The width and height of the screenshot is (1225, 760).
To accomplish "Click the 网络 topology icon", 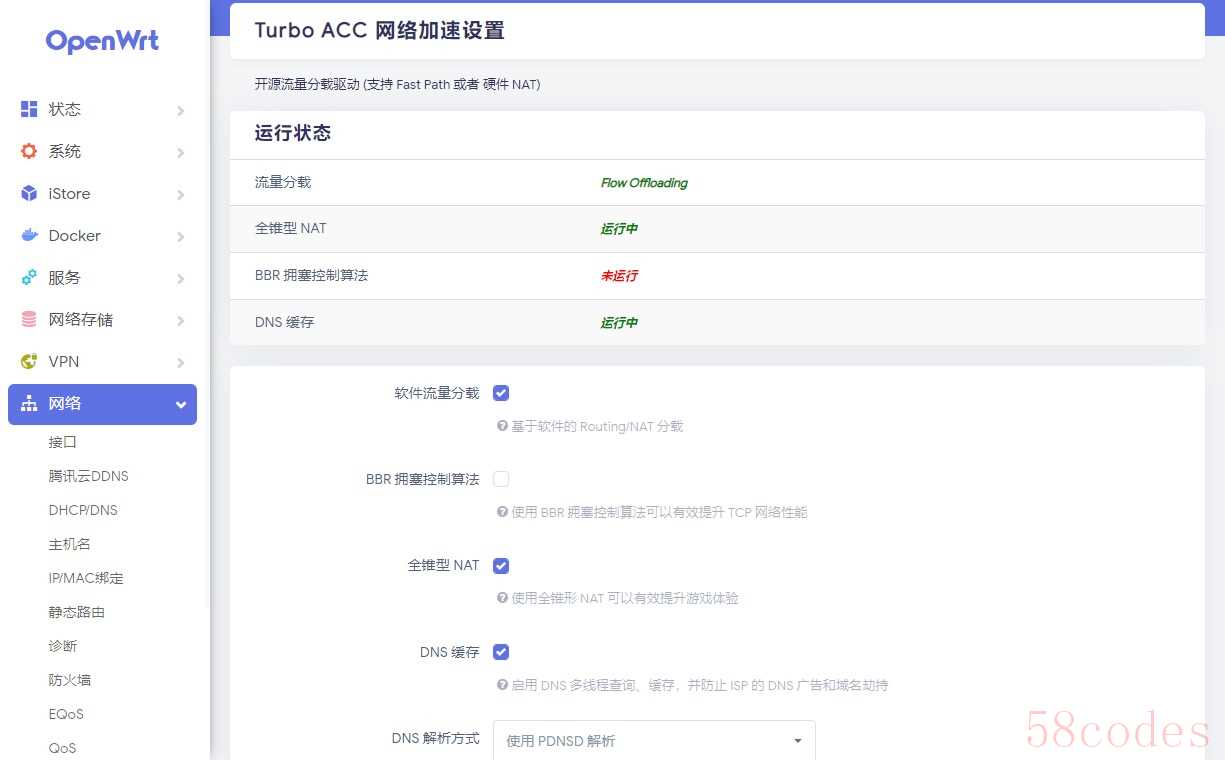I will pyautogui.click(x=29, y=404).
